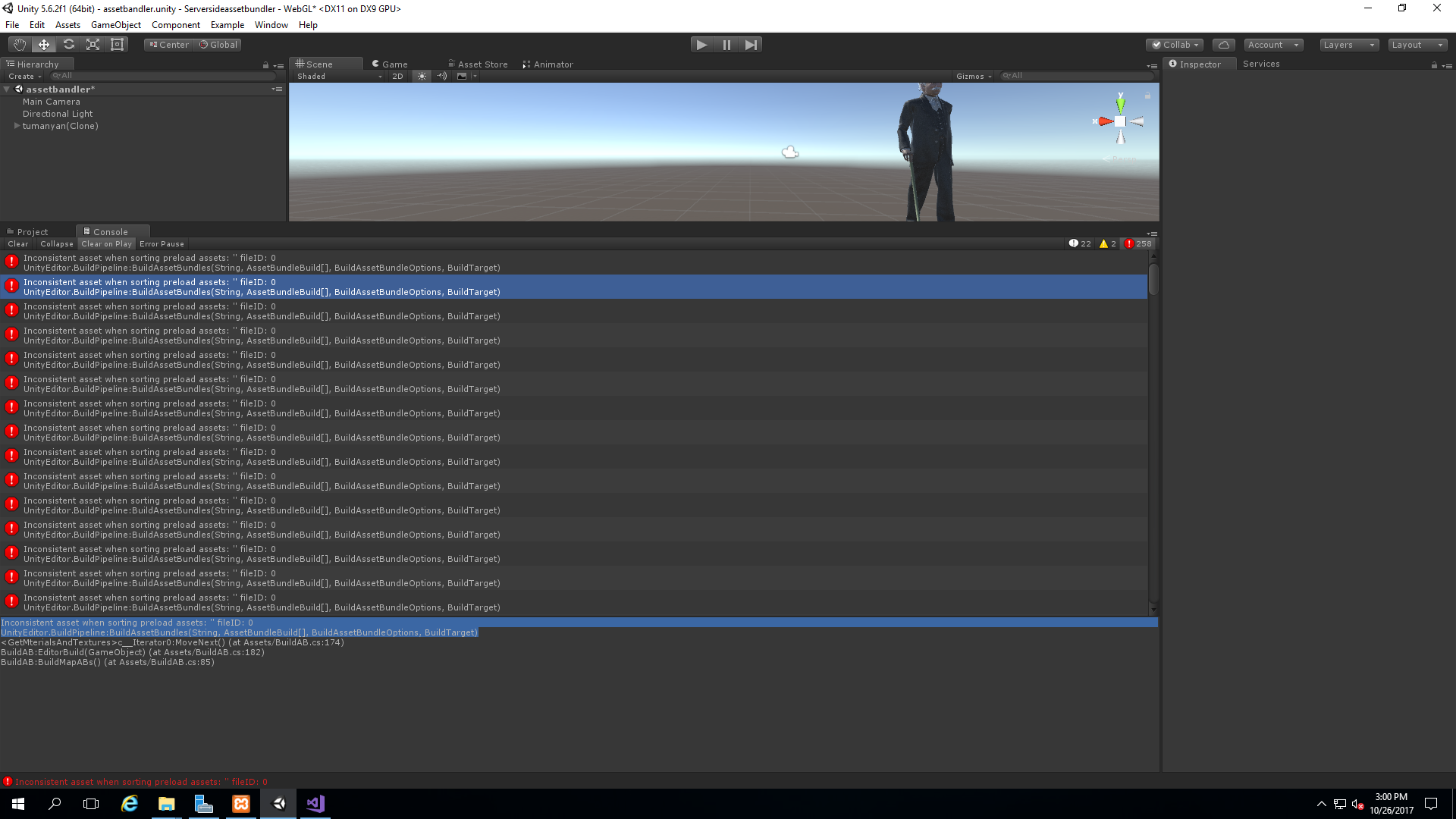Toggle scene lighting with the sun icon
1456x819 pixels.
coord(422,76)
